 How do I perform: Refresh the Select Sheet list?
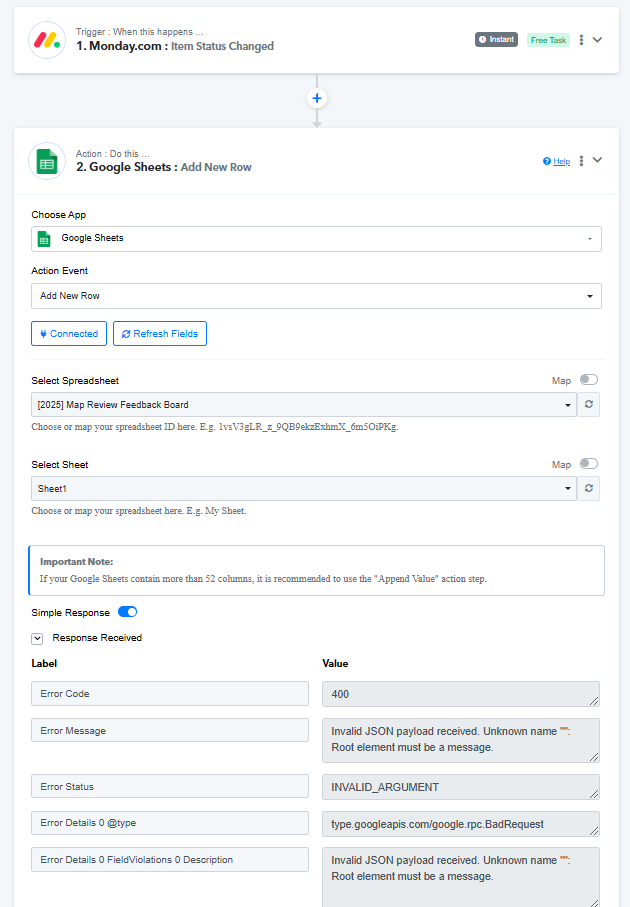(588, 488)
